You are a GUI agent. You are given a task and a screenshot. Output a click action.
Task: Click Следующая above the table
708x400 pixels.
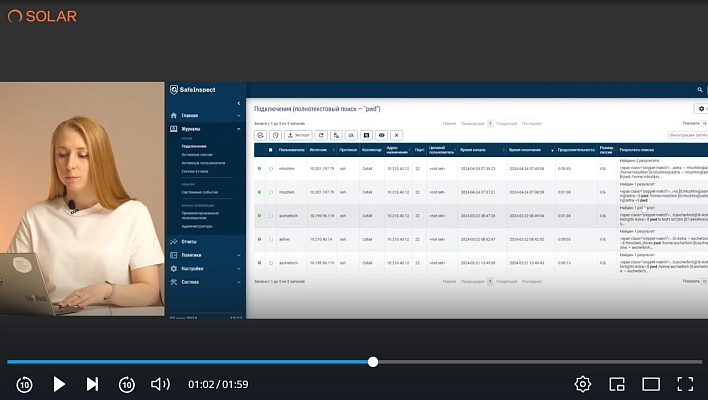506,123
